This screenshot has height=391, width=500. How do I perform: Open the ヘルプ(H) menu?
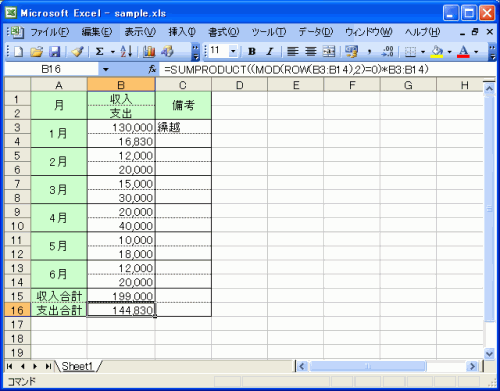(x=422, y=32)
